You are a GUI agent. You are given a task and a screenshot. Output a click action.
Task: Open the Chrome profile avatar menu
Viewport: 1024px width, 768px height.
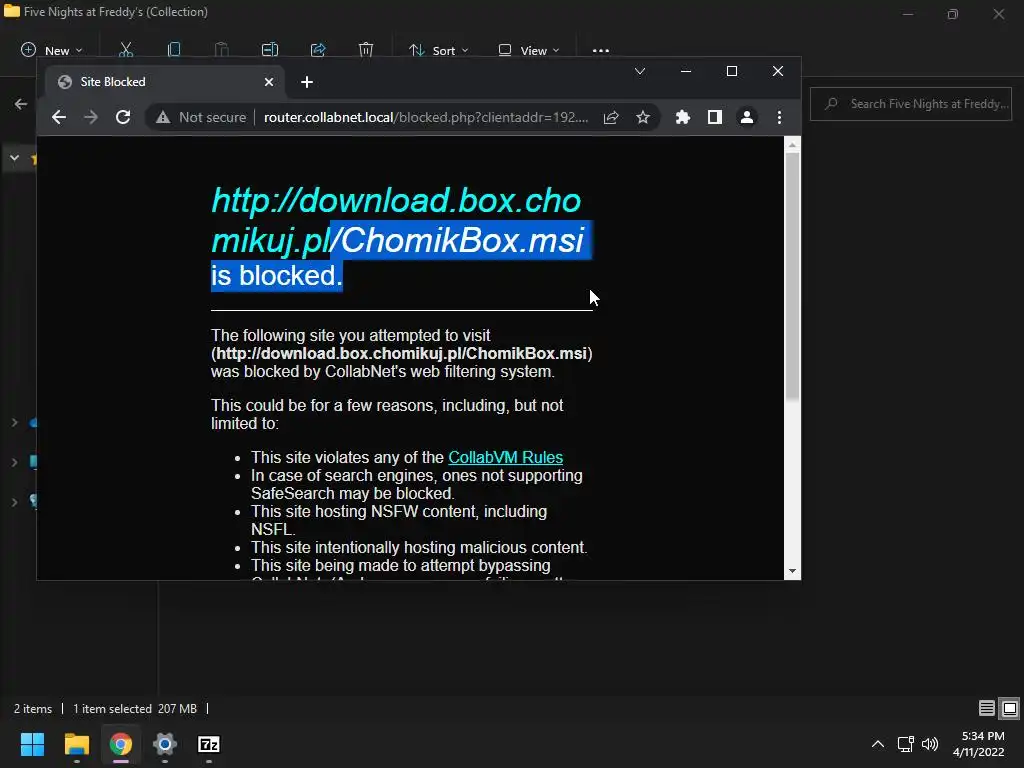click(746, 118)
